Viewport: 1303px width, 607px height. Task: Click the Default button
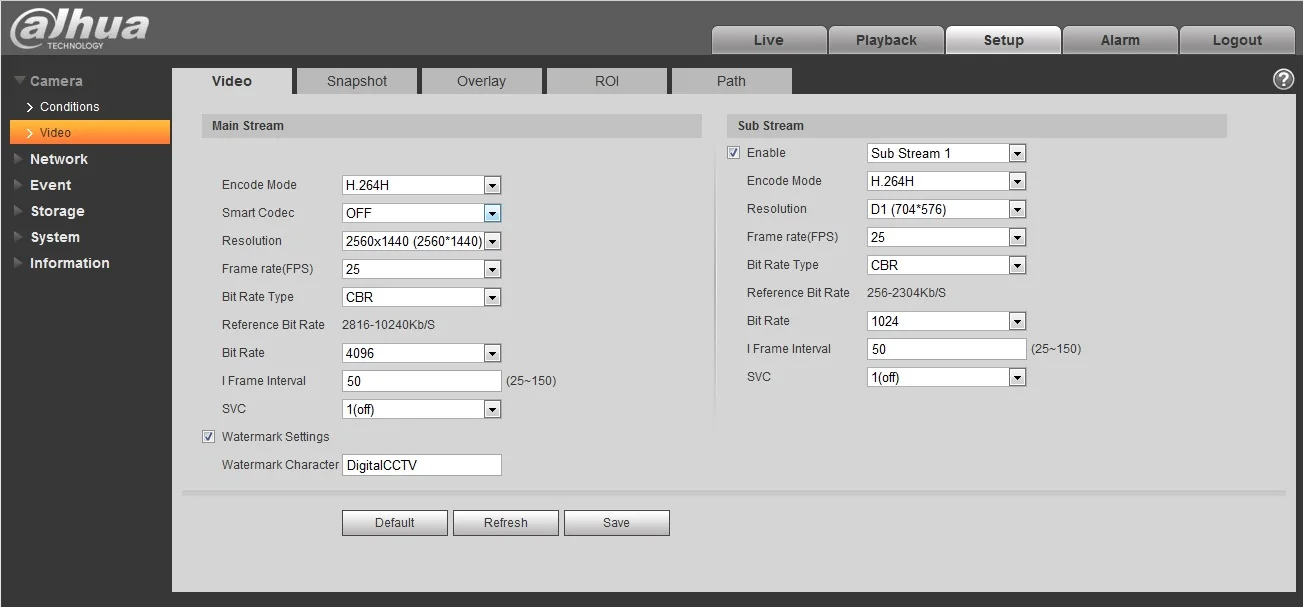click(x=395, y=523)
